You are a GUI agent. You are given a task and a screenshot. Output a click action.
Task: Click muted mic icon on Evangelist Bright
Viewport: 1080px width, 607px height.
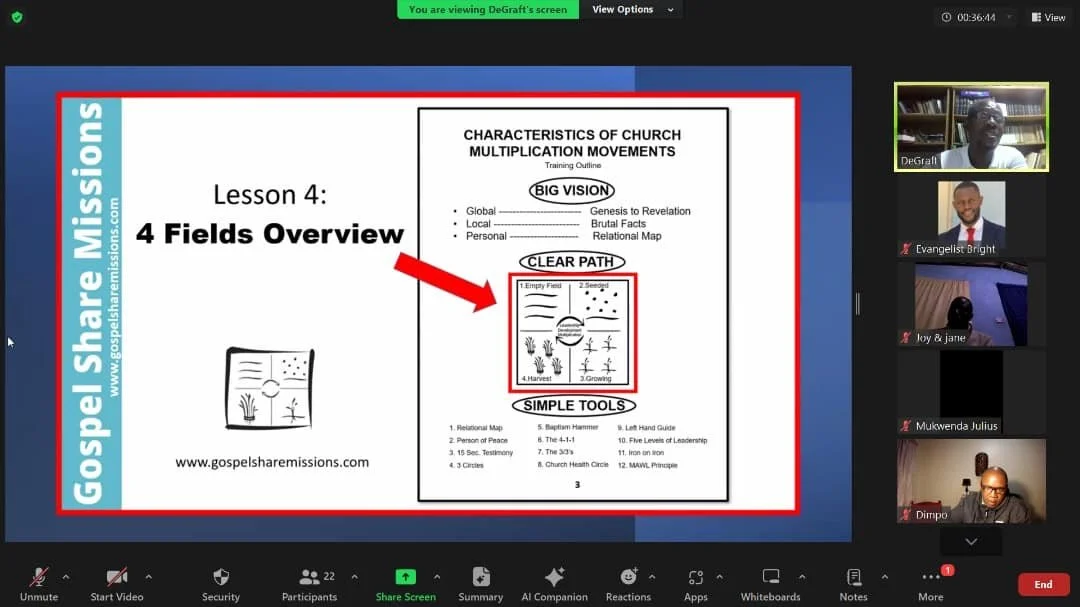tap(906, 249)
